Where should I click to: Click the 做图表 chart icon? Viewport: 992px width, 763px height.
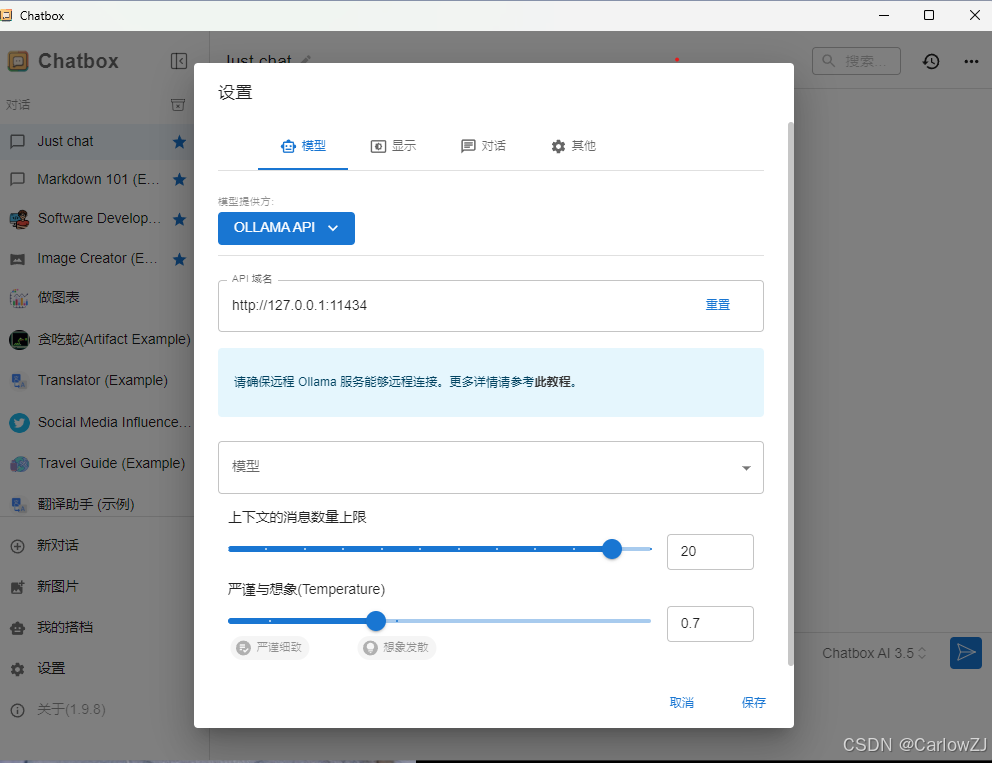(19, 298)
